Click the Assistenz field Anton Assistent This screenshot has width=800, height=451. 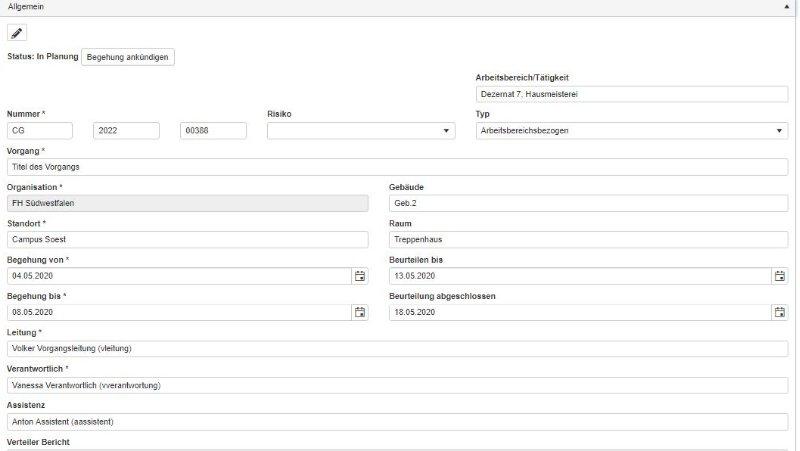396,422
